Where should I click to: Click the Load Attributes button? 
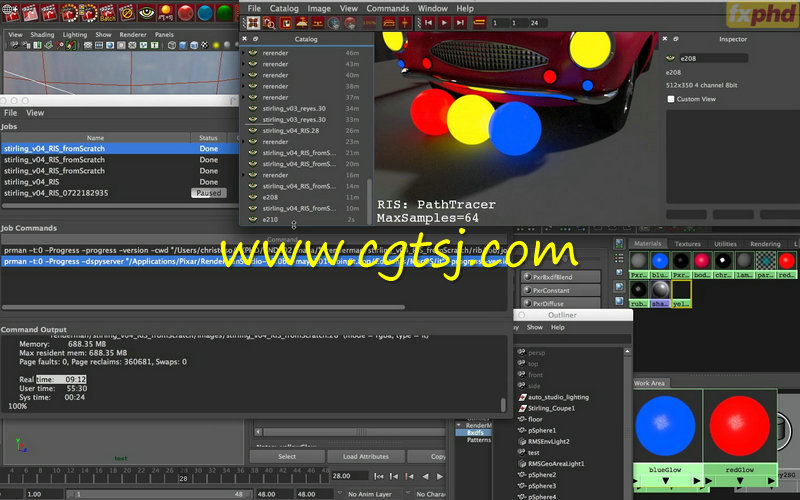366,457
